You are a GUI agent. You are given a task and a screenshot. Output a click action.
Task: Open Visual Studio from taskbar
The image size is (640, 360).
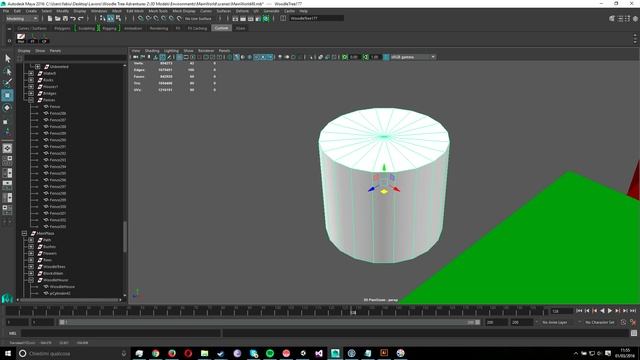point(319,353)
